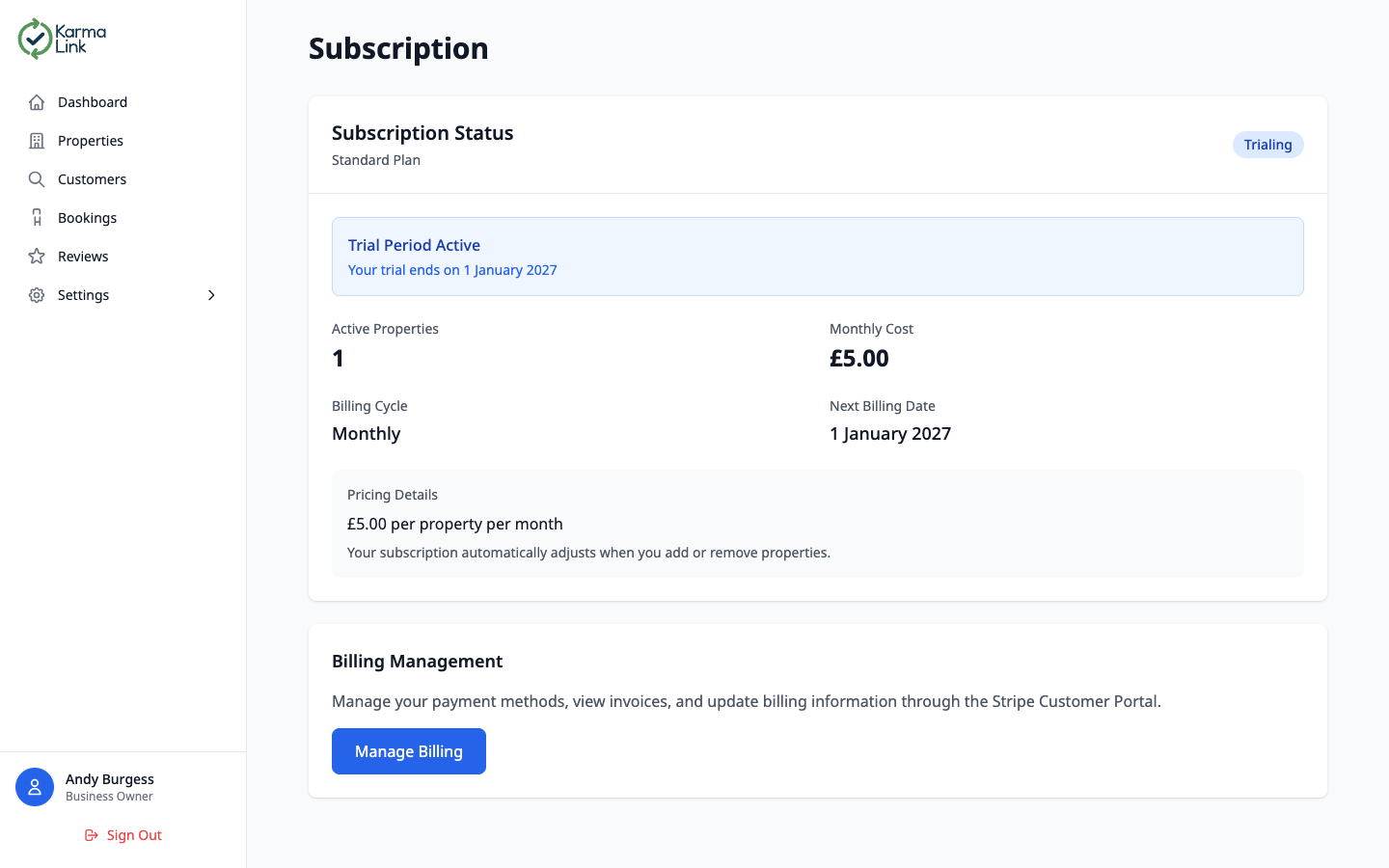Click the Next Billing Date text
Screen dimensions: 1389x868
coord(882,405)
